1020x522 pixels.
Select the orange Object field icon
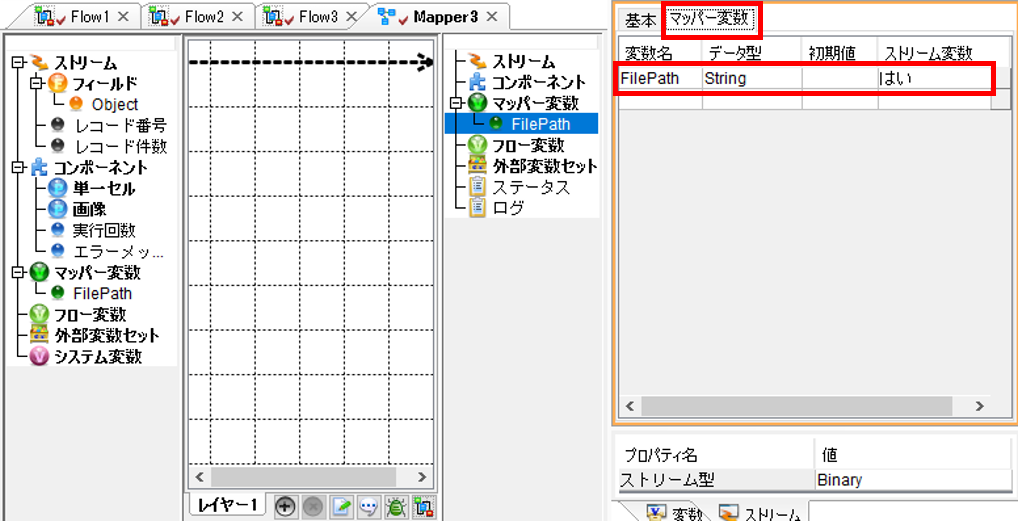(76, 104)
